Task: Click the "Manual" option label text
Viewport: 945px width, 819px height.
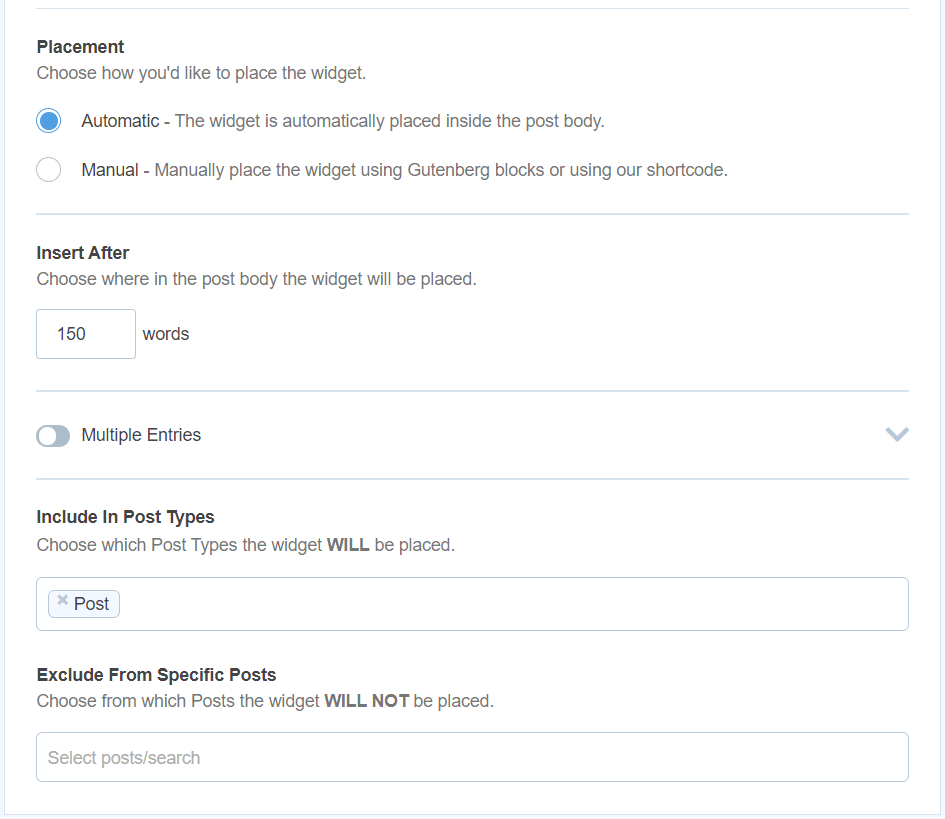Action: tap(110, 170)
